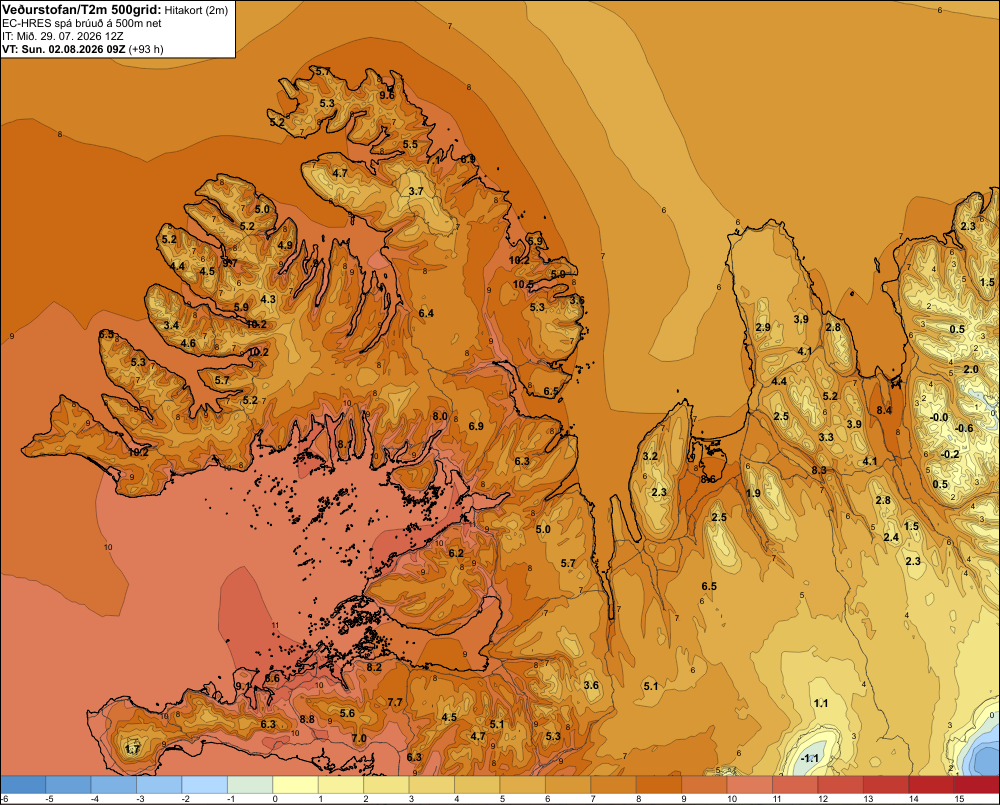Image resolution: width=1000 pixels, height=805 pixels.
Task: Click the -1 to 0 greenish legend swatch
Action: click(250, 785)
